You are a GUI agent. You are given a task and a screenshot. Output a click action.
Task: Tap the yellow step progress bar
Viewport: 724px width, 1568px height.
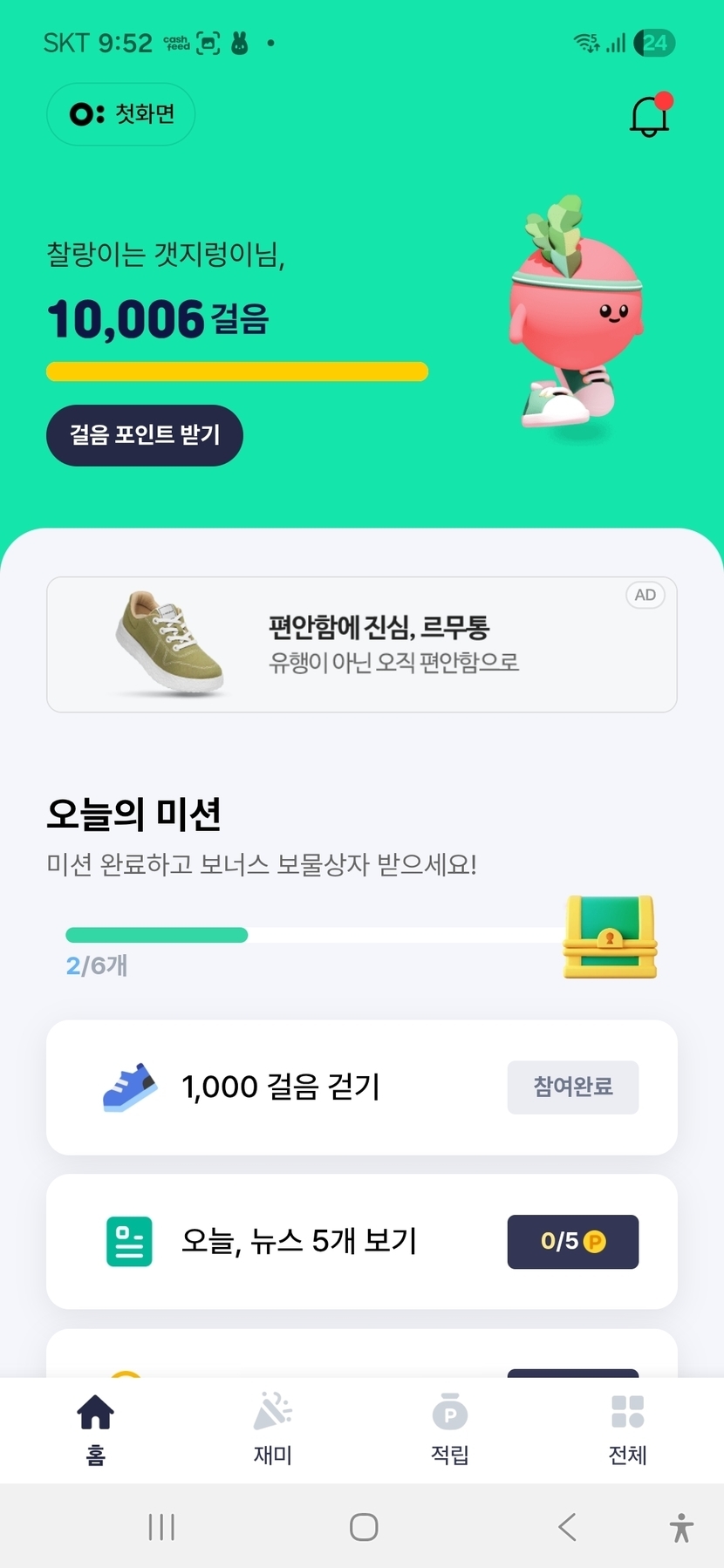point(237,372)
